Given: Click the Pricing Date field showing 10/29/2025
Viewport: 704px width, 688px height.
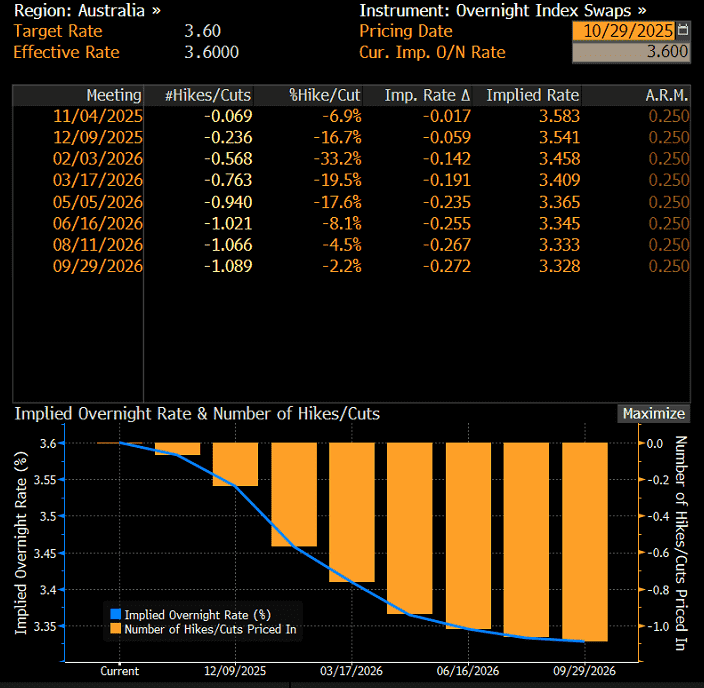Looking at the screenshot, I should coord(624,31).
